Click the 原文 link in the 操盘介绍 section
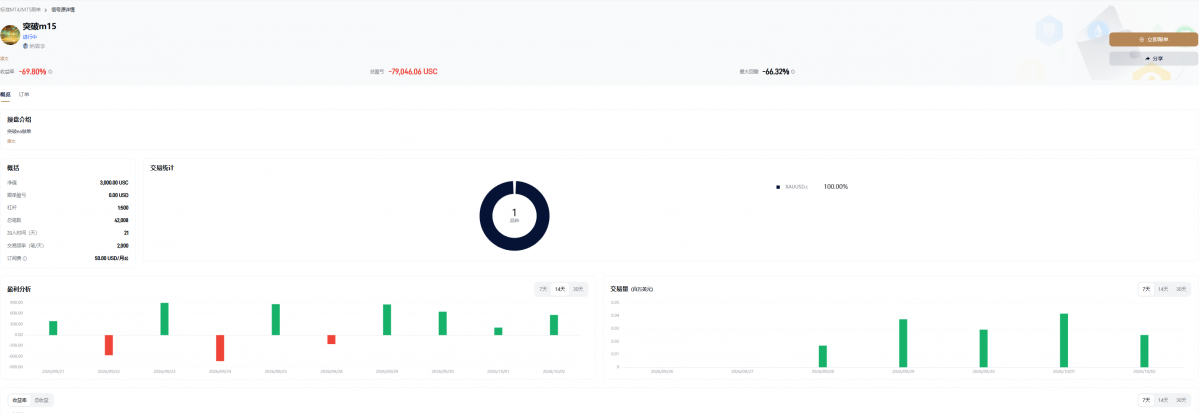 pos(11,141)
